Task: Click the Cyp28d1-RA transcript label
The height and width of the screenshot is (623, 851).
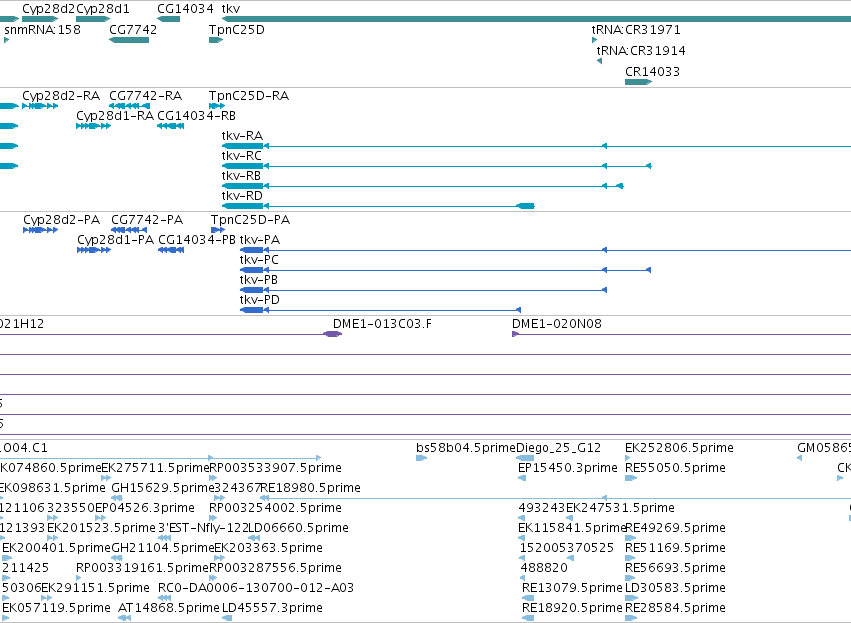Action: (115, 116)
